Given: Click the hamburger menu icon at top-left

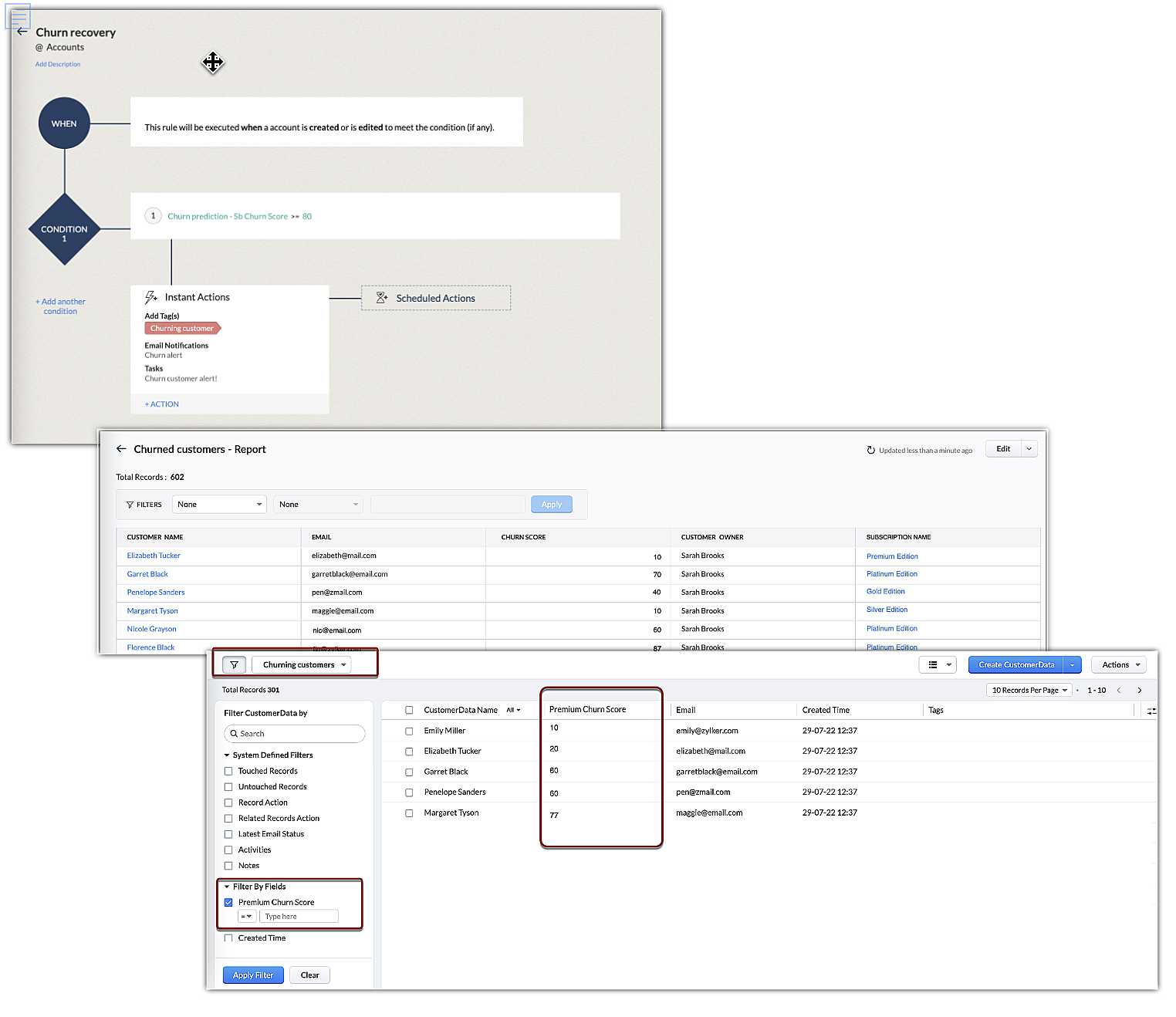Looking at the screenshot, I should pyautogui.click(x=19, y=15).
